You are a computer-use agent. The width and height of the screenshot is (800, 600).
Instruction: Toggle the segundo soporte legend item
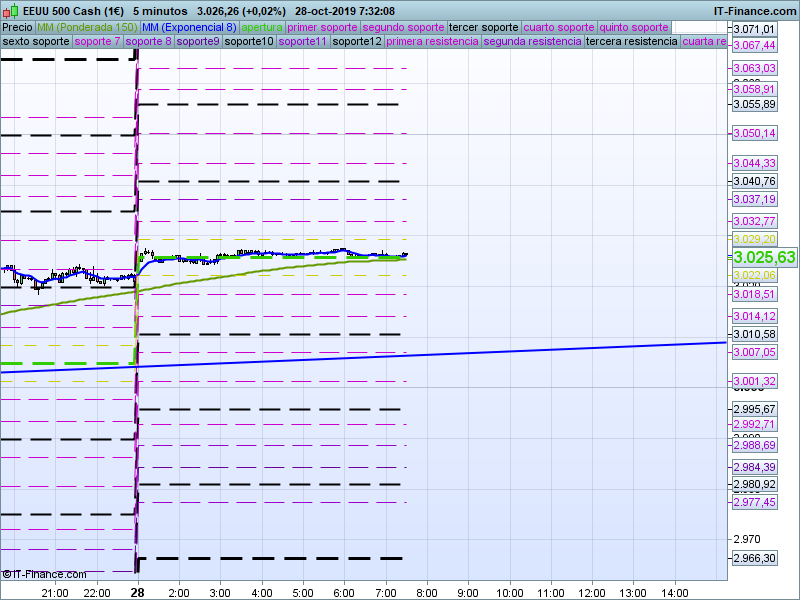pyautogui.click(x=402, y=27)
